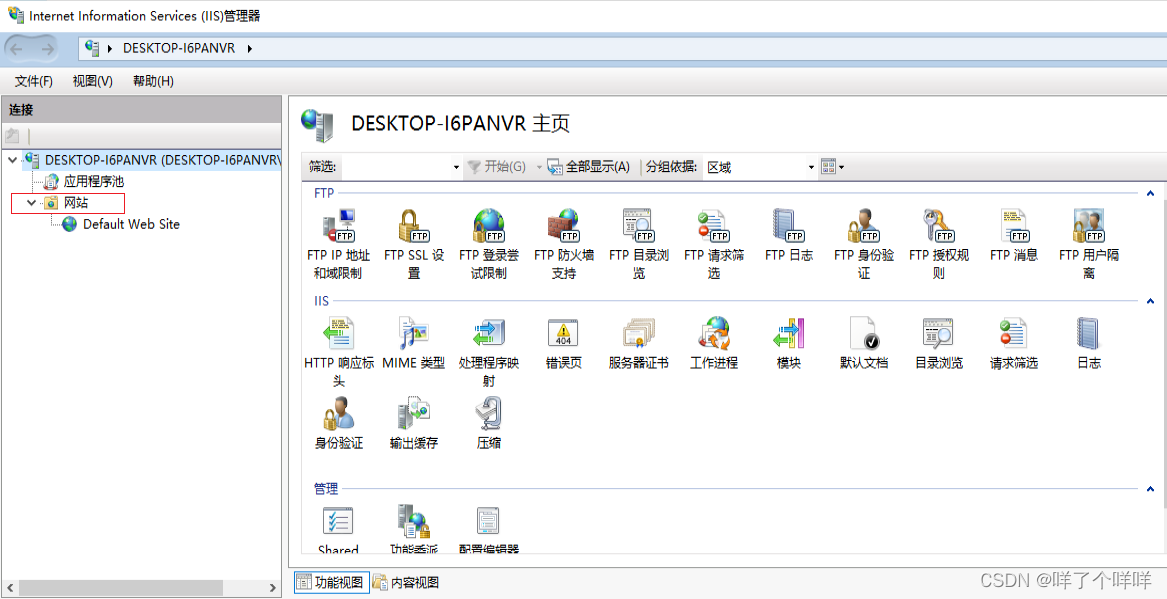Collapse the 管理 group section

click(1151, 489)
